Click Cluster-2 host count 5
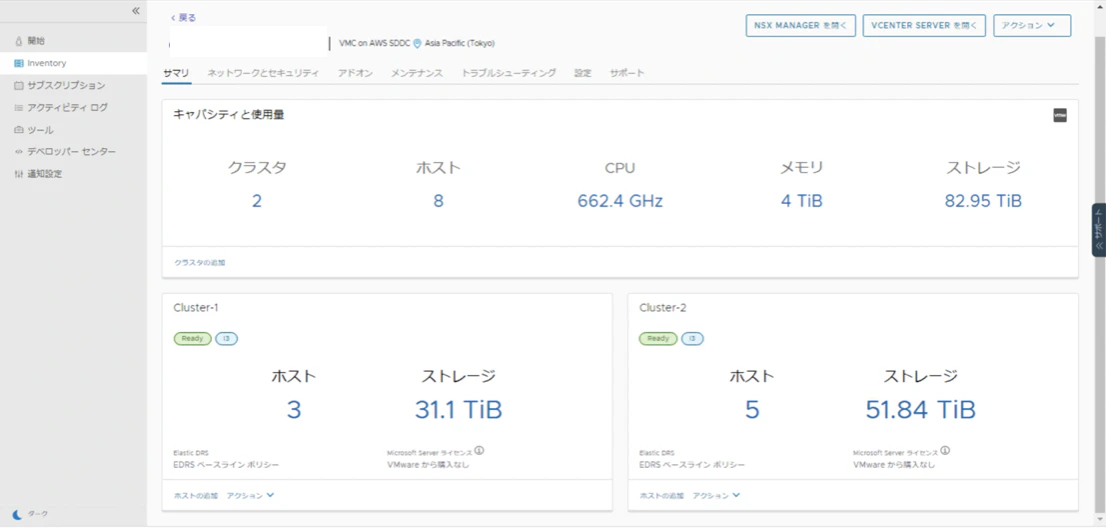Image resolution: width=1106 pixels, height=530 pixels. (x=752, y=410)
